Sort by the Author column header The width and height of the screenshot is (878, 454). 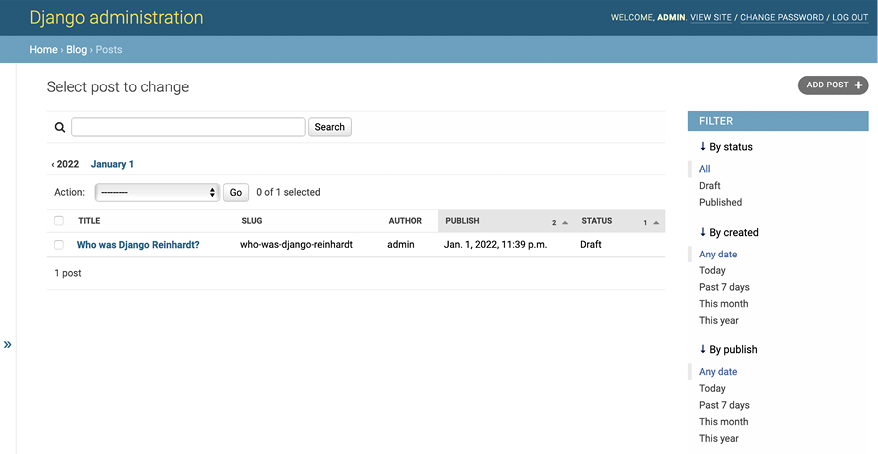tap(405, 221)
